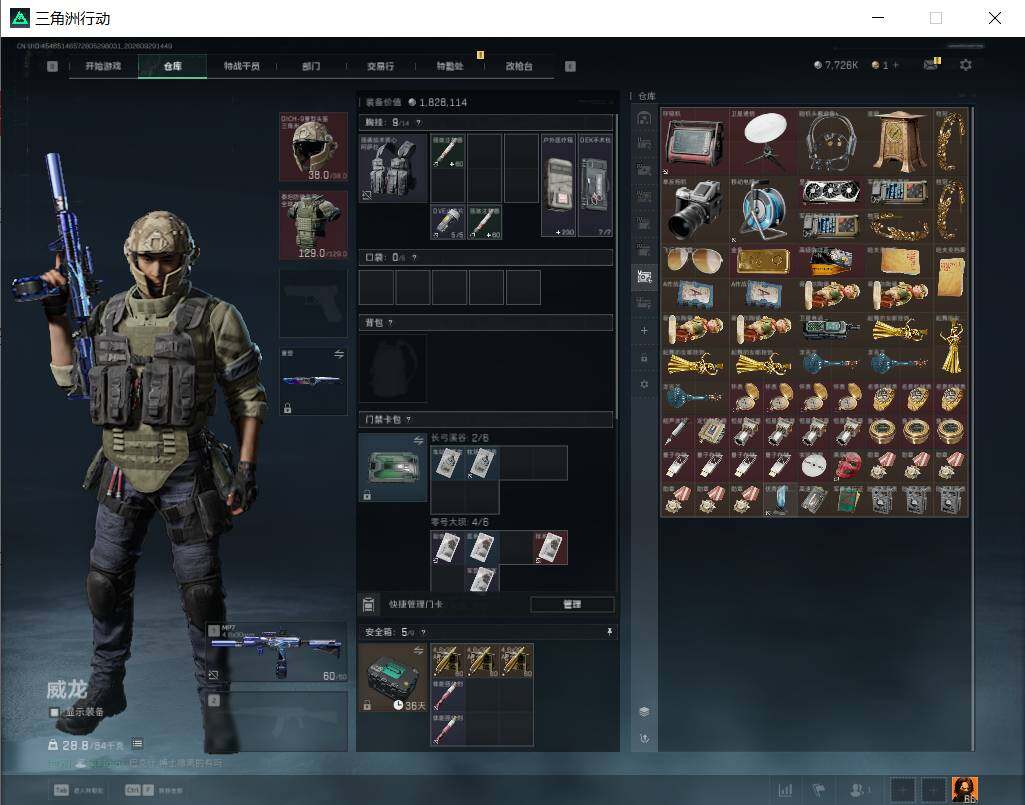Click the quick keycard management icon beside 快捷管理门卡

368,604
